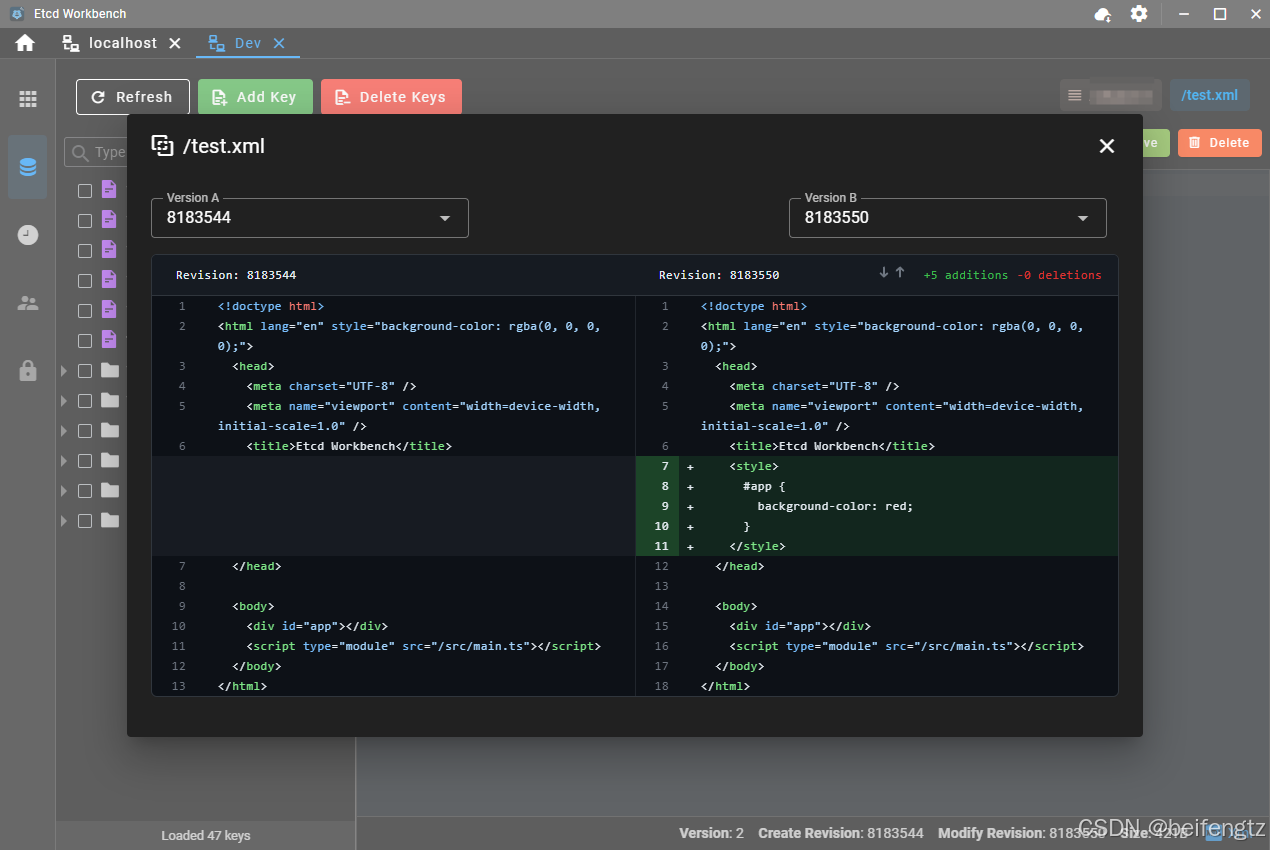
Task: Close the Dev connection tab
Action: pyautogui.click(x=279, y=43)
